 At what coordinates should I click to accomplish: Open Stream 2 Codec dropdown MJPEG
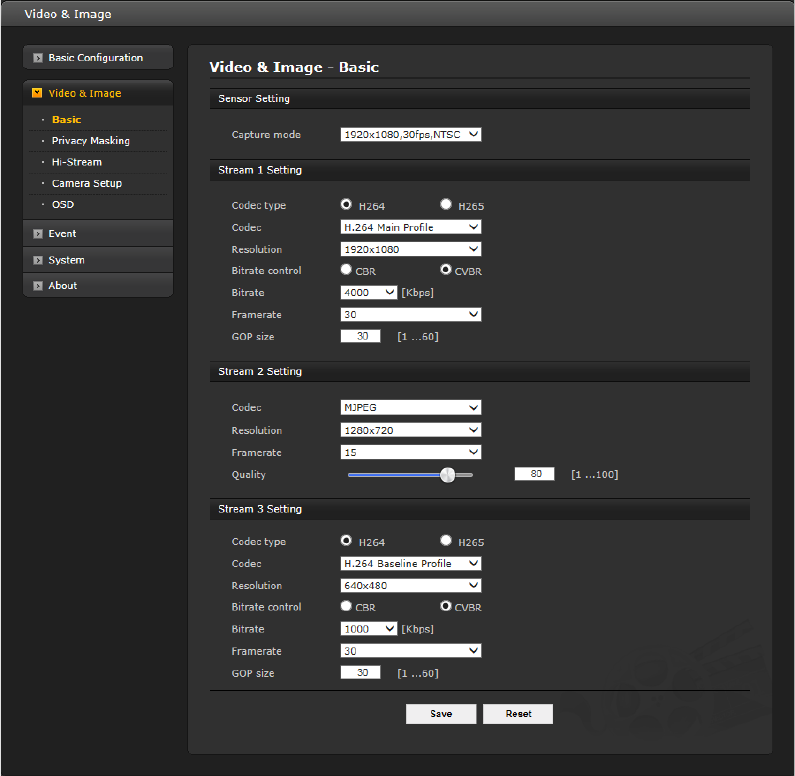[411, 408]
